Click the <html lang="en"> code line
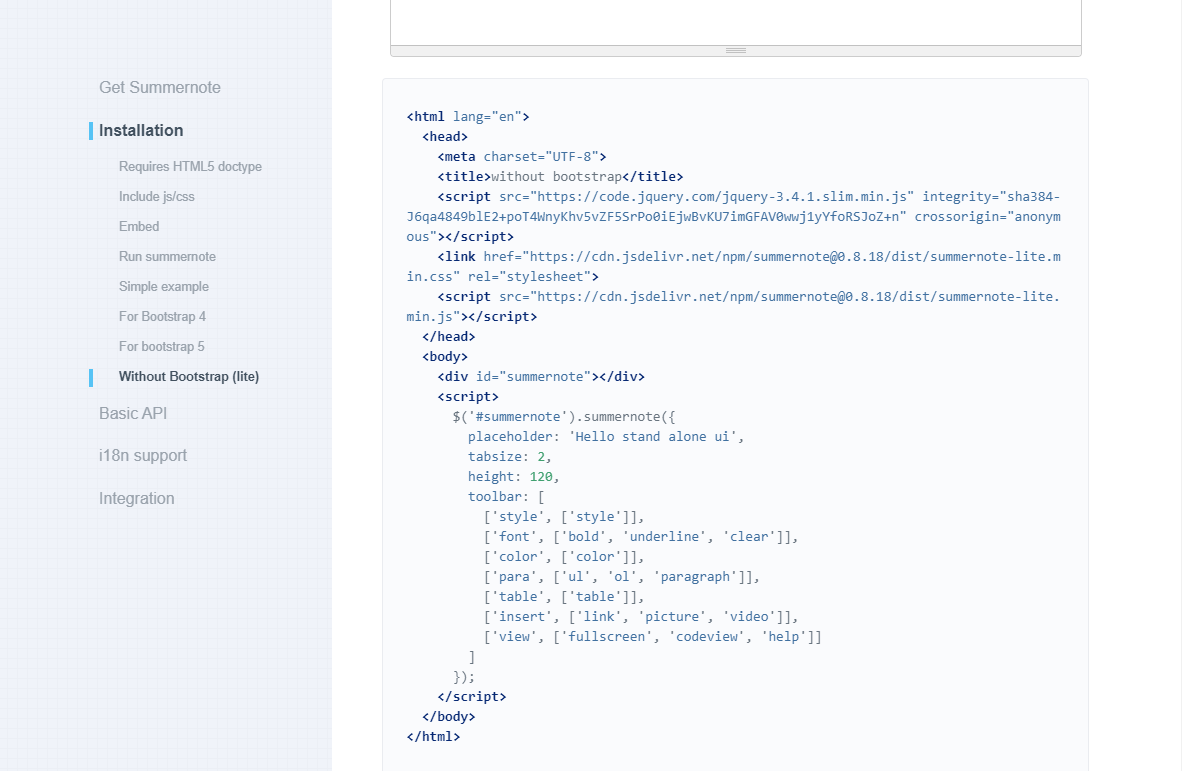The image size is (1182, 771). (x=468, y=117)
